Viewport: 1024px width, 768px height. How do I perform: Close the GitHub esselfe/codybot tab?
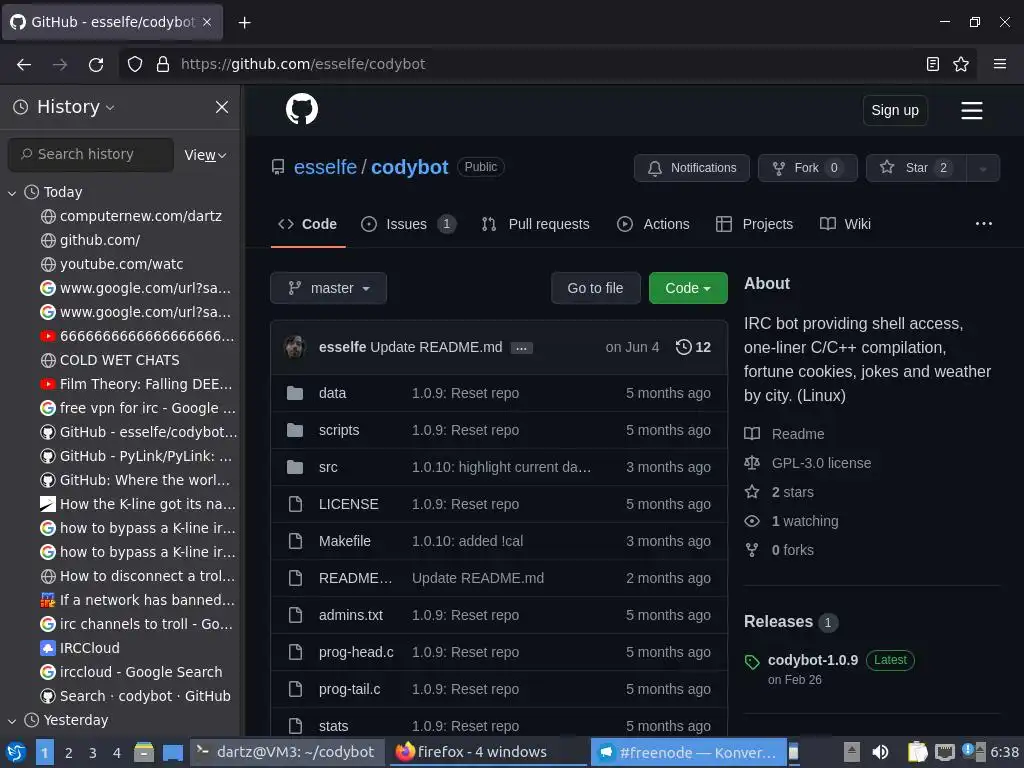(207, 22)
